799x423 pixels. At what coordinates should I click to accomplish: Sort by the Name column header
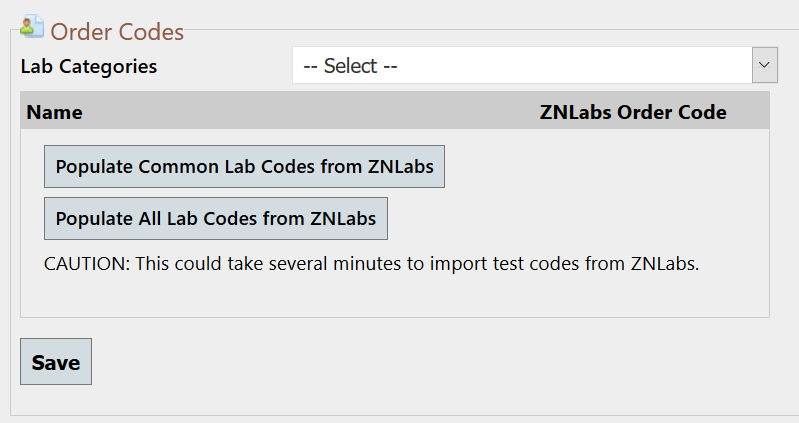(55, 112)
